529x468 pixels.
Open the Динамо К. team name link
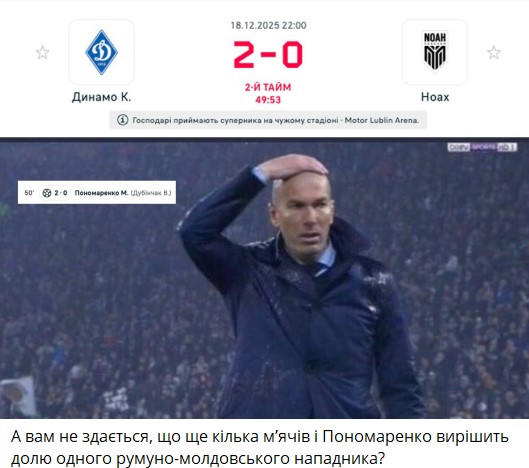pos(102,97)
